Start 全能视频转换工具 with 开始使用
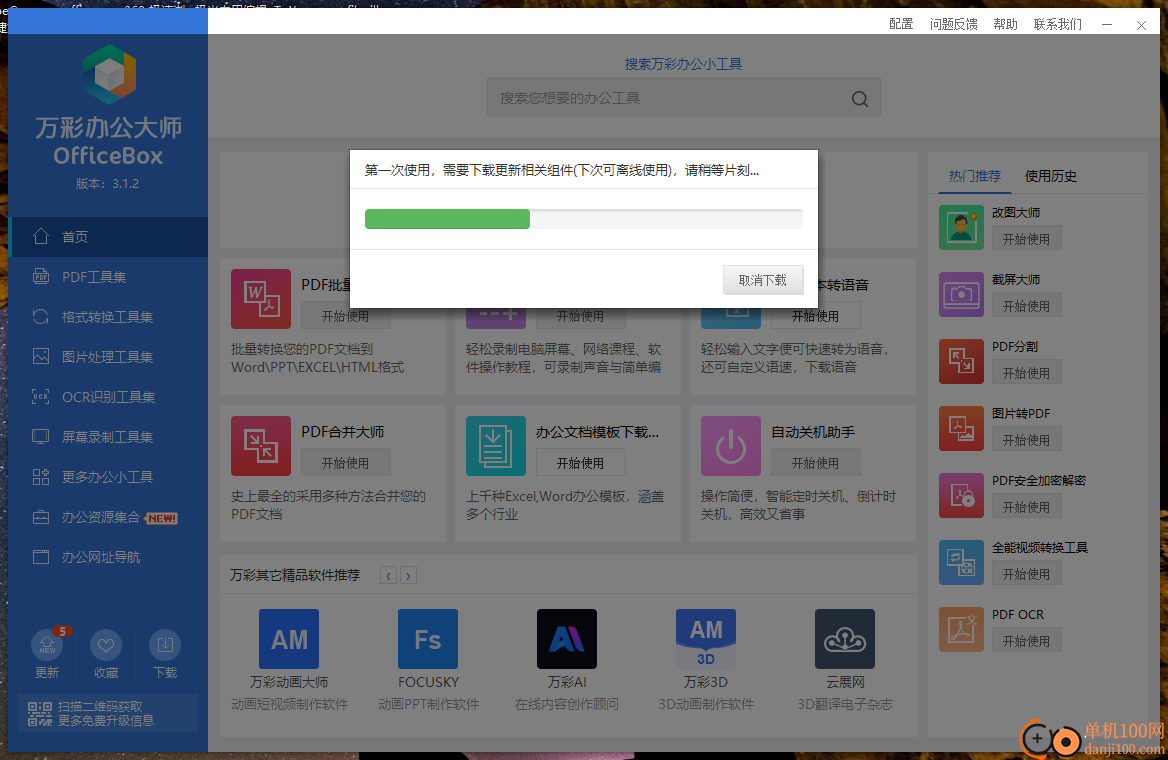 point(1026,574)
